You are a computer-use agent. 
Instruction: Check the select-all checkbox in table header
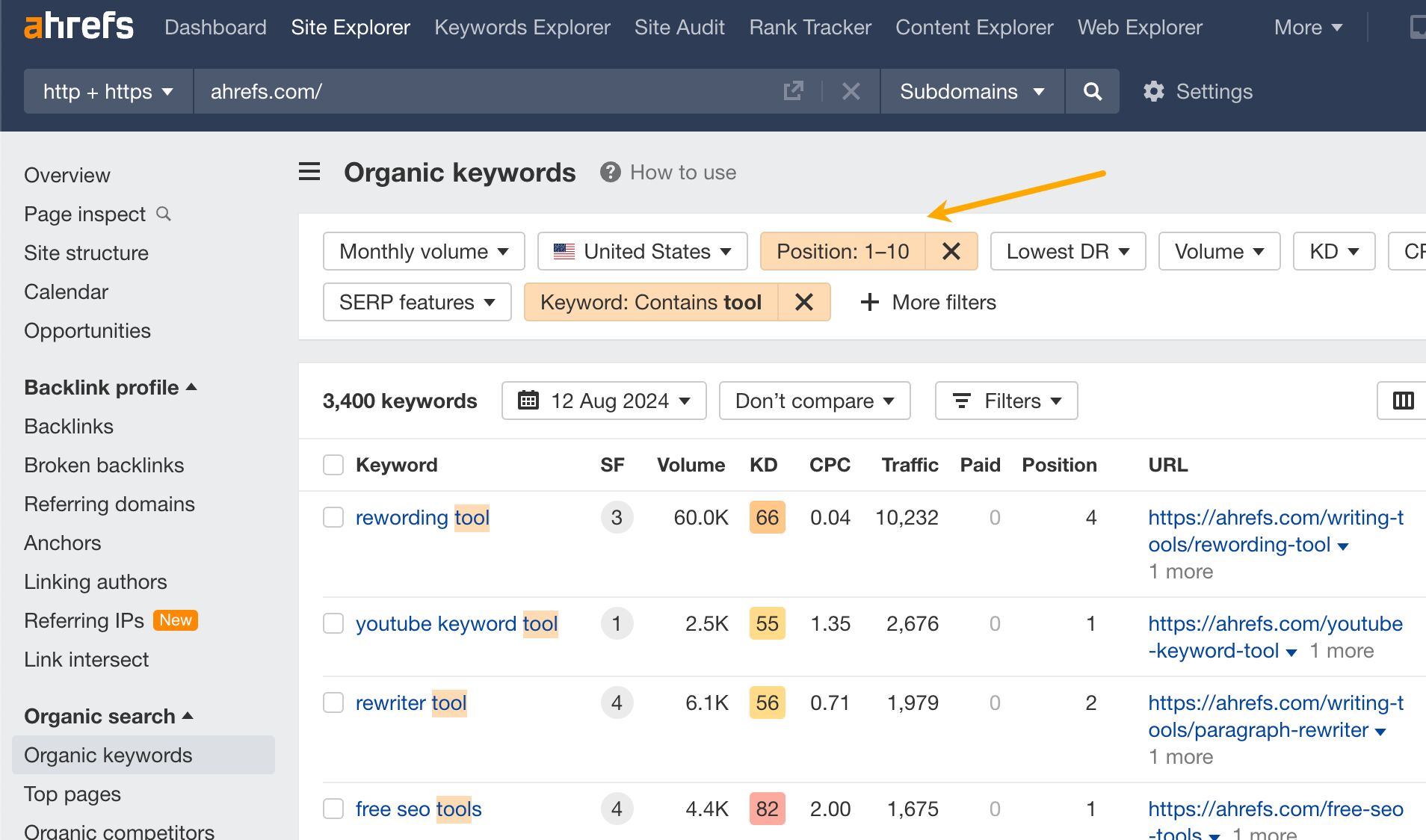333,464
